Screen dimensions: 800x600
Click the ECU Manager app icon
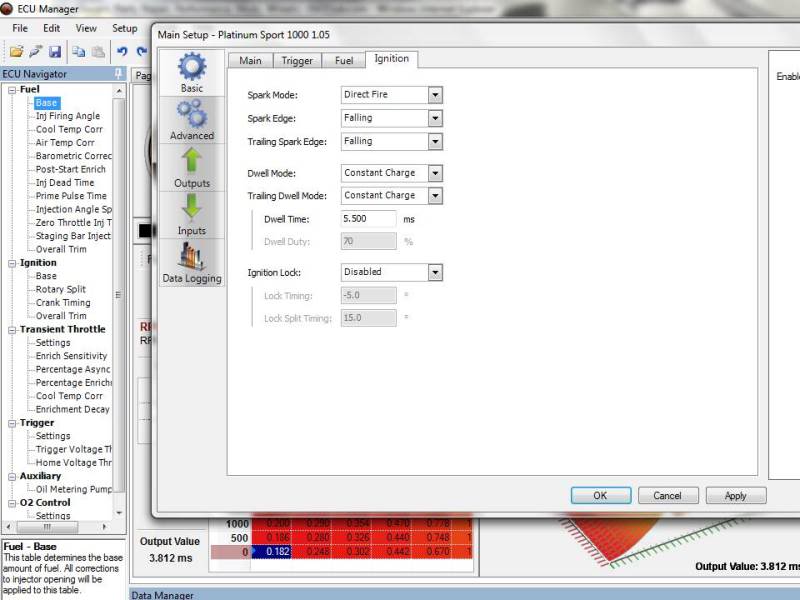pyautogui.click(x=7, y=9)
